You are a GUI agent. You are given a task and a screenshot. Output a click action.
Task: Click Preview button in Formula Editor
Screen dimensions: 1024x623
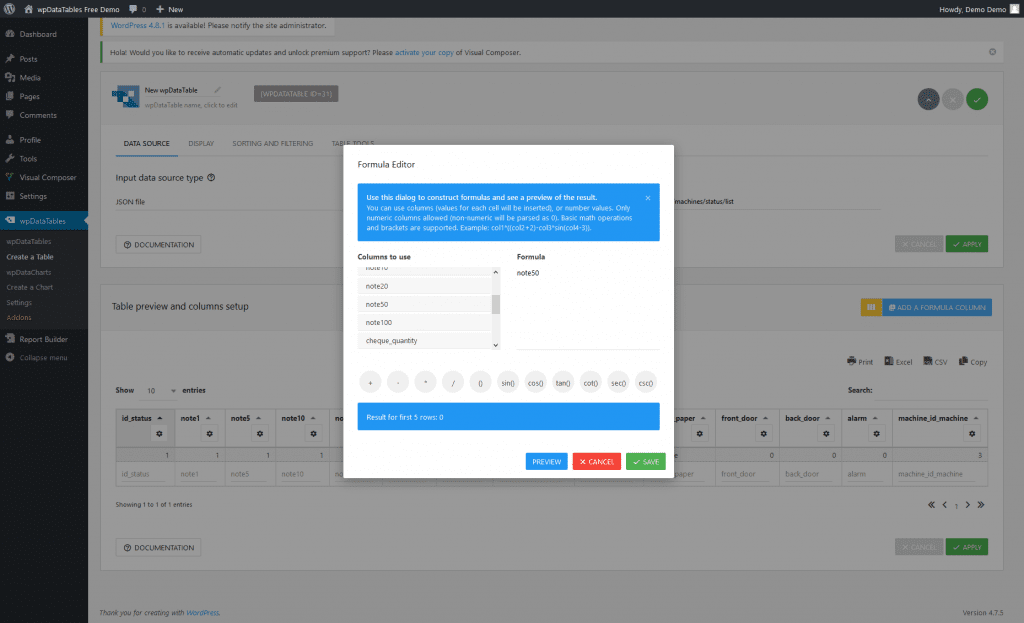[547, 462]
